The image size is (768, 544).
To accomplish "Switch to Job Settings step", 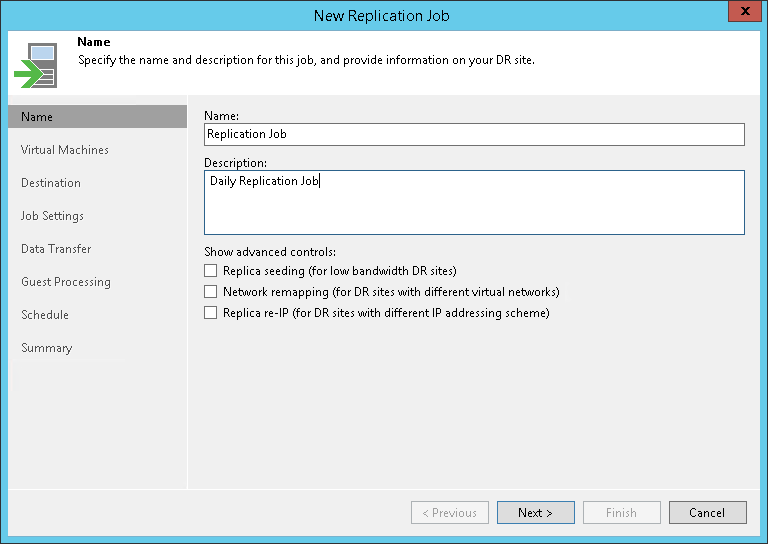I will click(52, 216).
